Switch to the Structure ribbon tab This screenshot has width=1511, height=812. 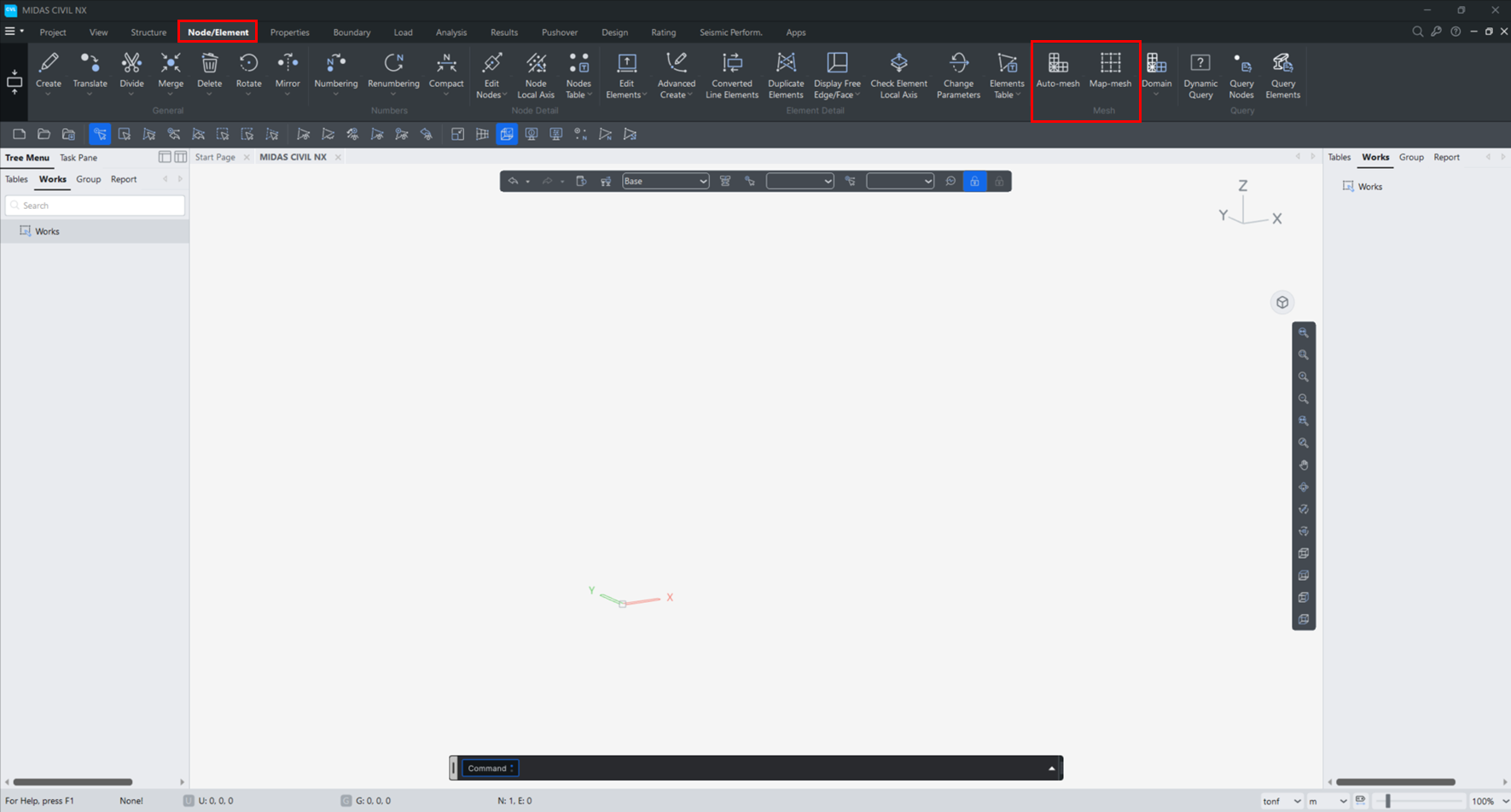coord(148,32)
